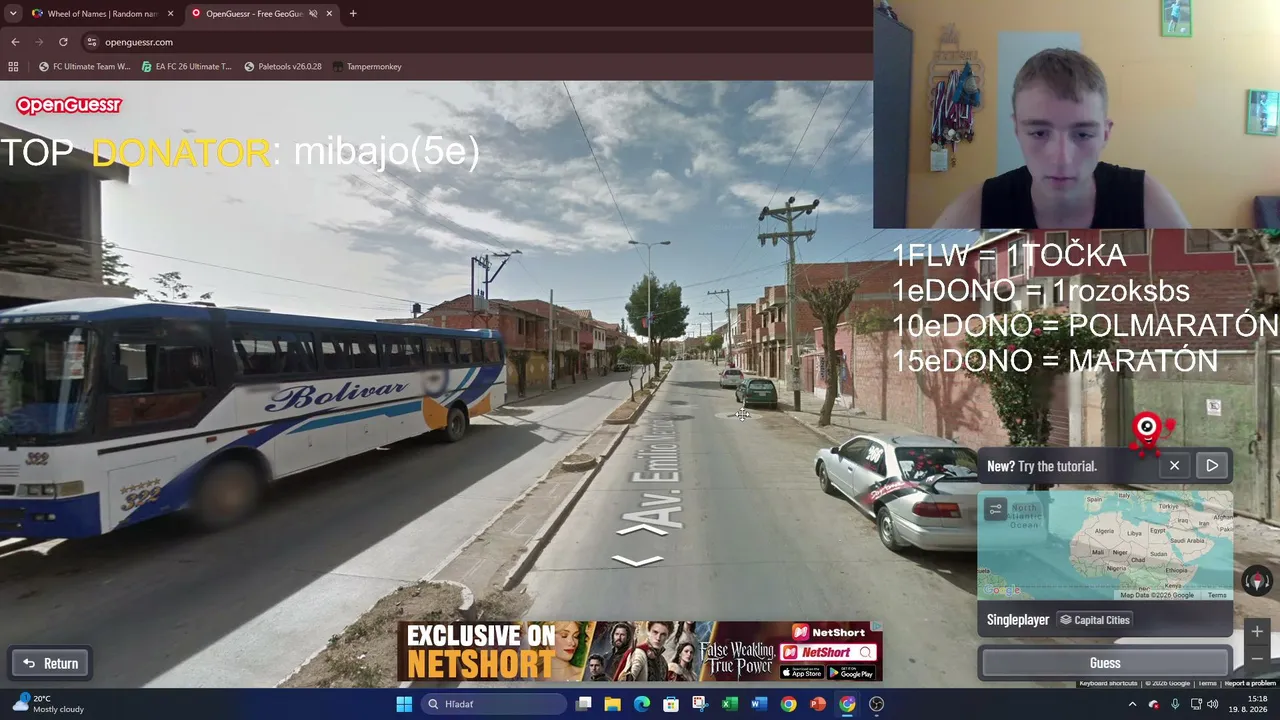Reload the OpenGuessr page
The width and height of the screenshot is (1280, 720).
click(x=63, y=42)
